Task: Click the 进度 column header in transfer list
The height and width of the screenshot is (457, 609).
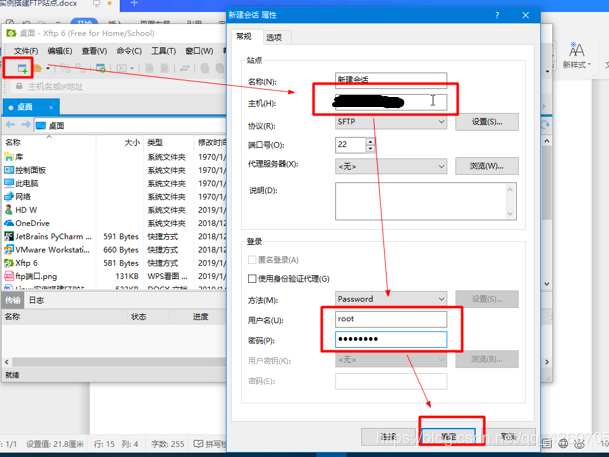Action: tap(198, 317)
